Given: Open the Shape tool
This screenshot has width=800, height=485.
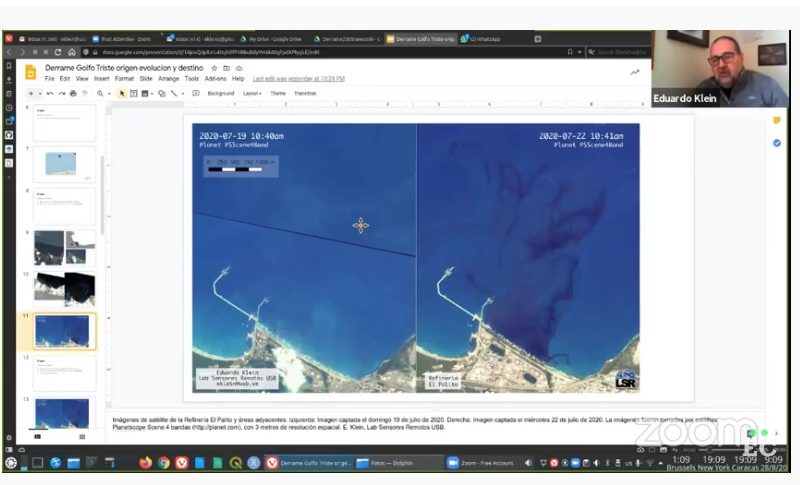Looking at the screenshot, I should click(161, 93).
